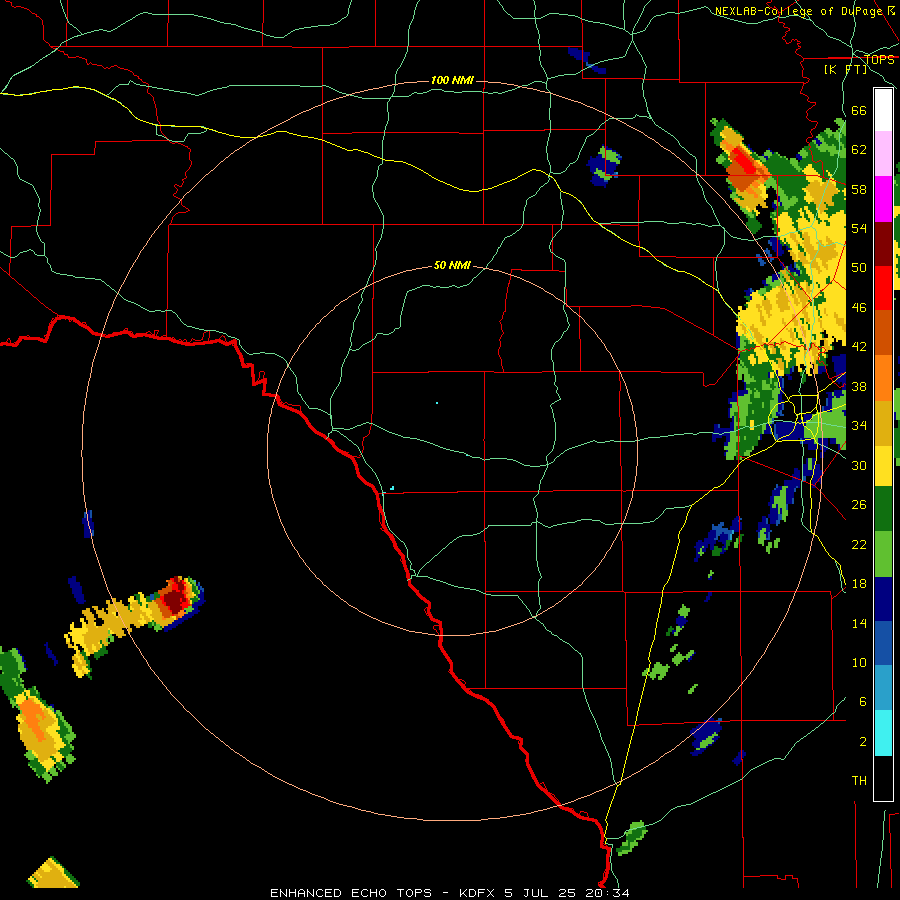Click the "KDFX" radar site identifier

point(477,893)
